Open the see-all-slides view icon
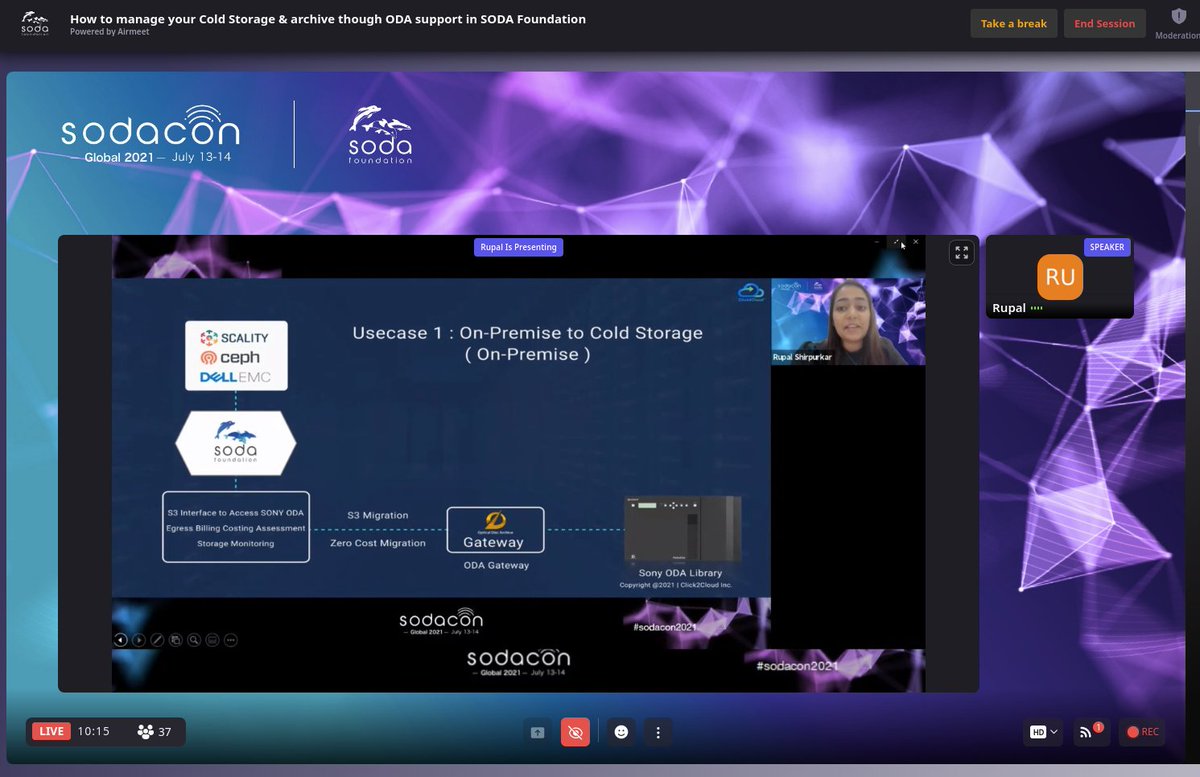This screenshot has width=1200, height=777. 175,640
